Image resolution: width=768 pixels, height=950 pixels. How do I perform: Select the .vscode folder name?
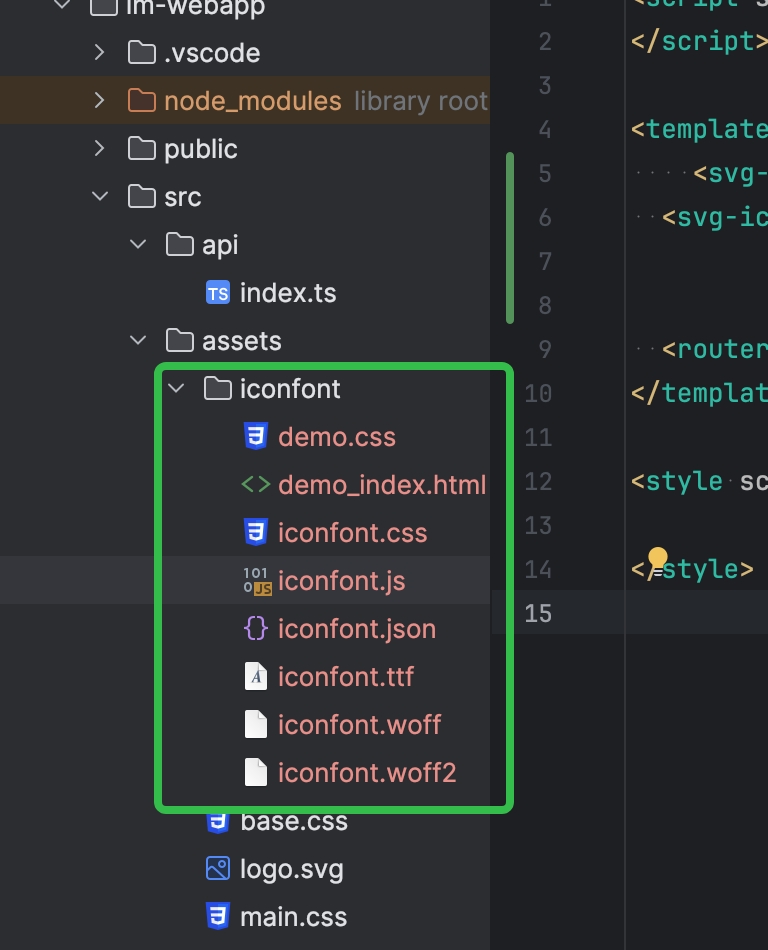click(213, 53)
